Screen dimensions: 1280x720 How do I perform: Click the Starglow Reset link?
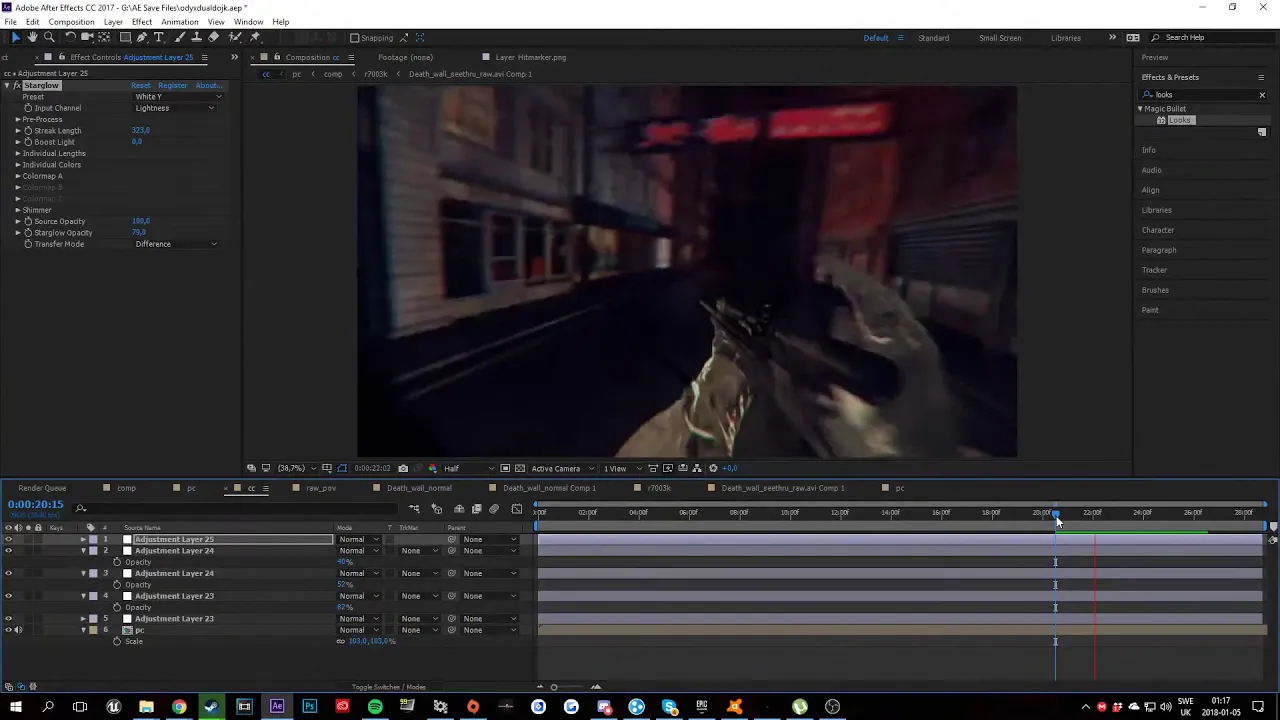click(x=140, y=85)
